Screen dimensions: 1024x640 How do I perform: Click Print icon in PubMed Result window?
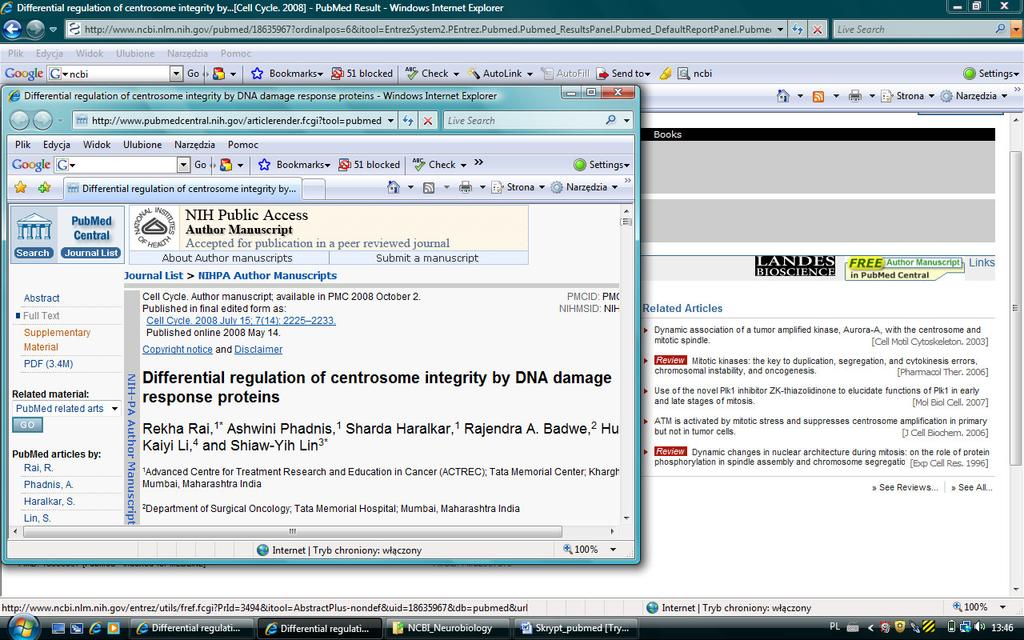point(855,96)
